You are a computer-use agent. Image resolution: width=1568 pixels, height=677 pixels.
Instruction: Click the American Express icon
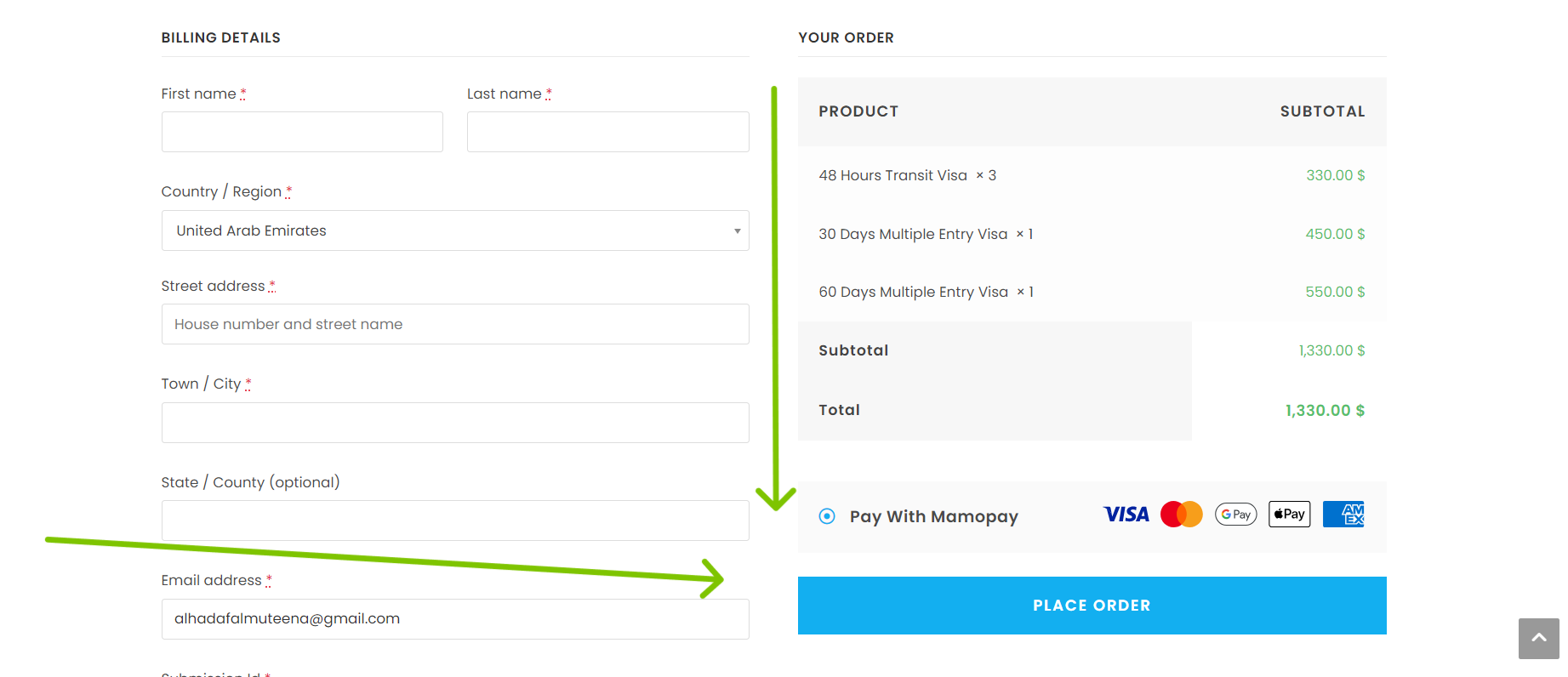click(1343, 515)
